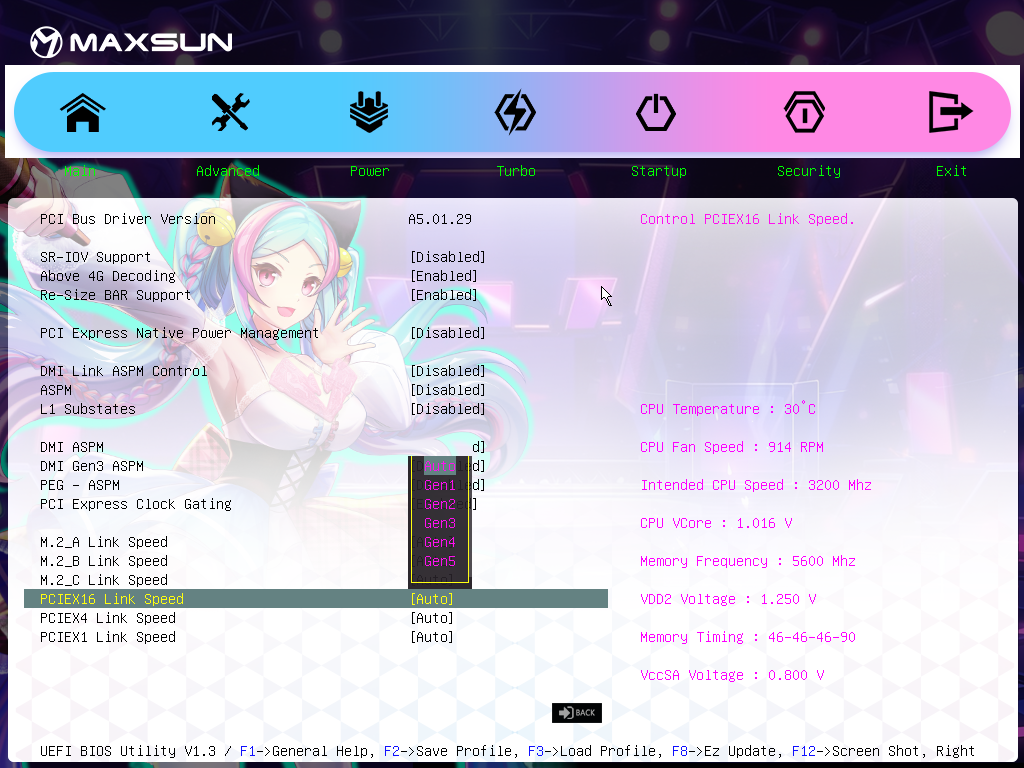The image size is (1024, 768).
Task: Select the PCIEX4 Link Speed row label
Action: 108,618
